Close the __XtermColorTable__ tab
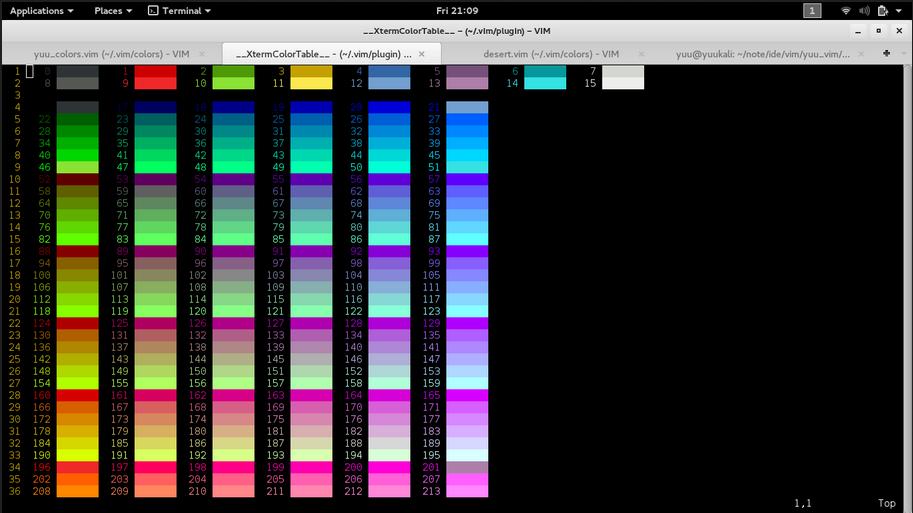Image resolution: width=913 pixels, height=513 pixels. 422,54
